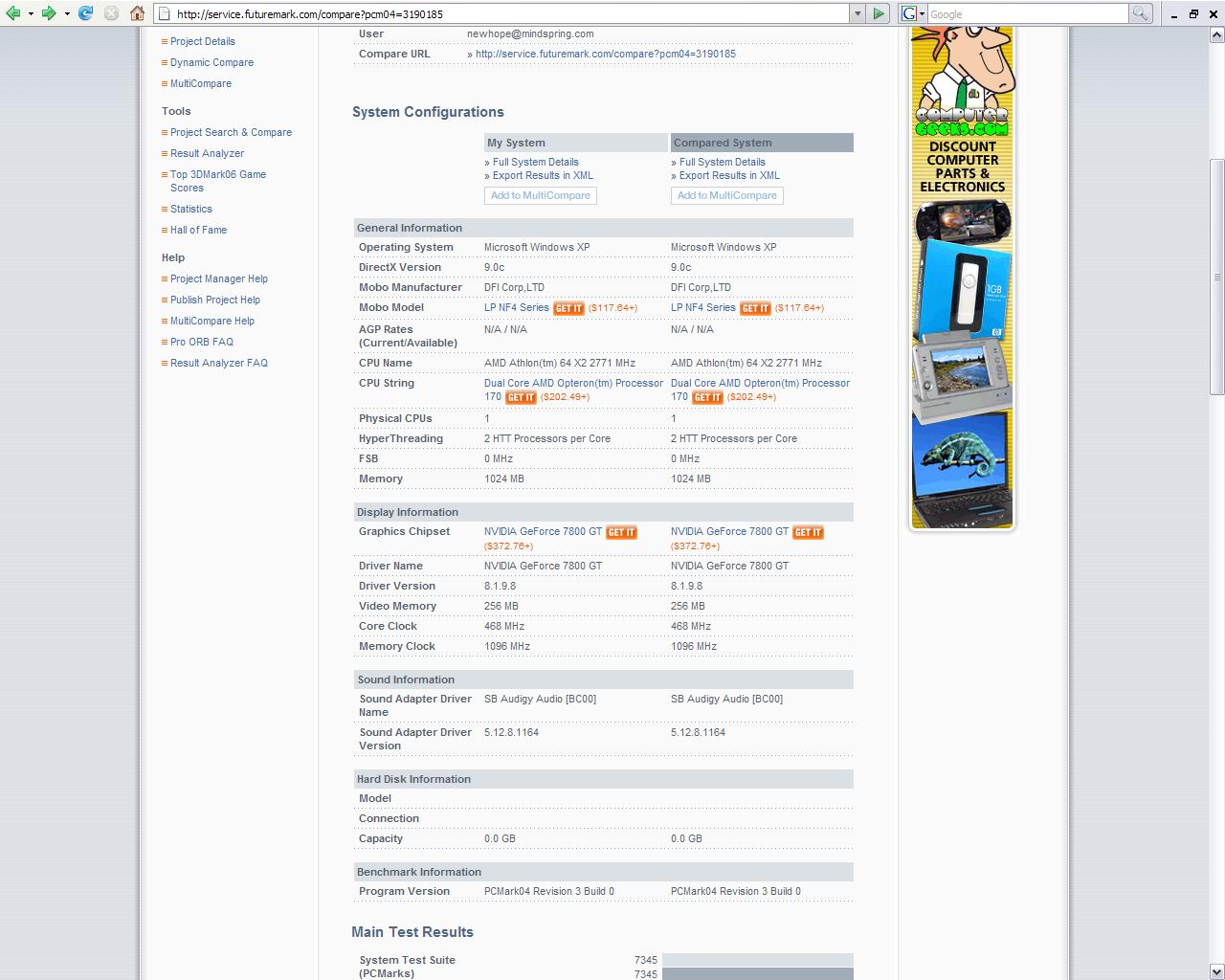Open the Dynamic Compare sidebar link
The height and width of the screenshot is (980, 1225).
click(212, 62)
